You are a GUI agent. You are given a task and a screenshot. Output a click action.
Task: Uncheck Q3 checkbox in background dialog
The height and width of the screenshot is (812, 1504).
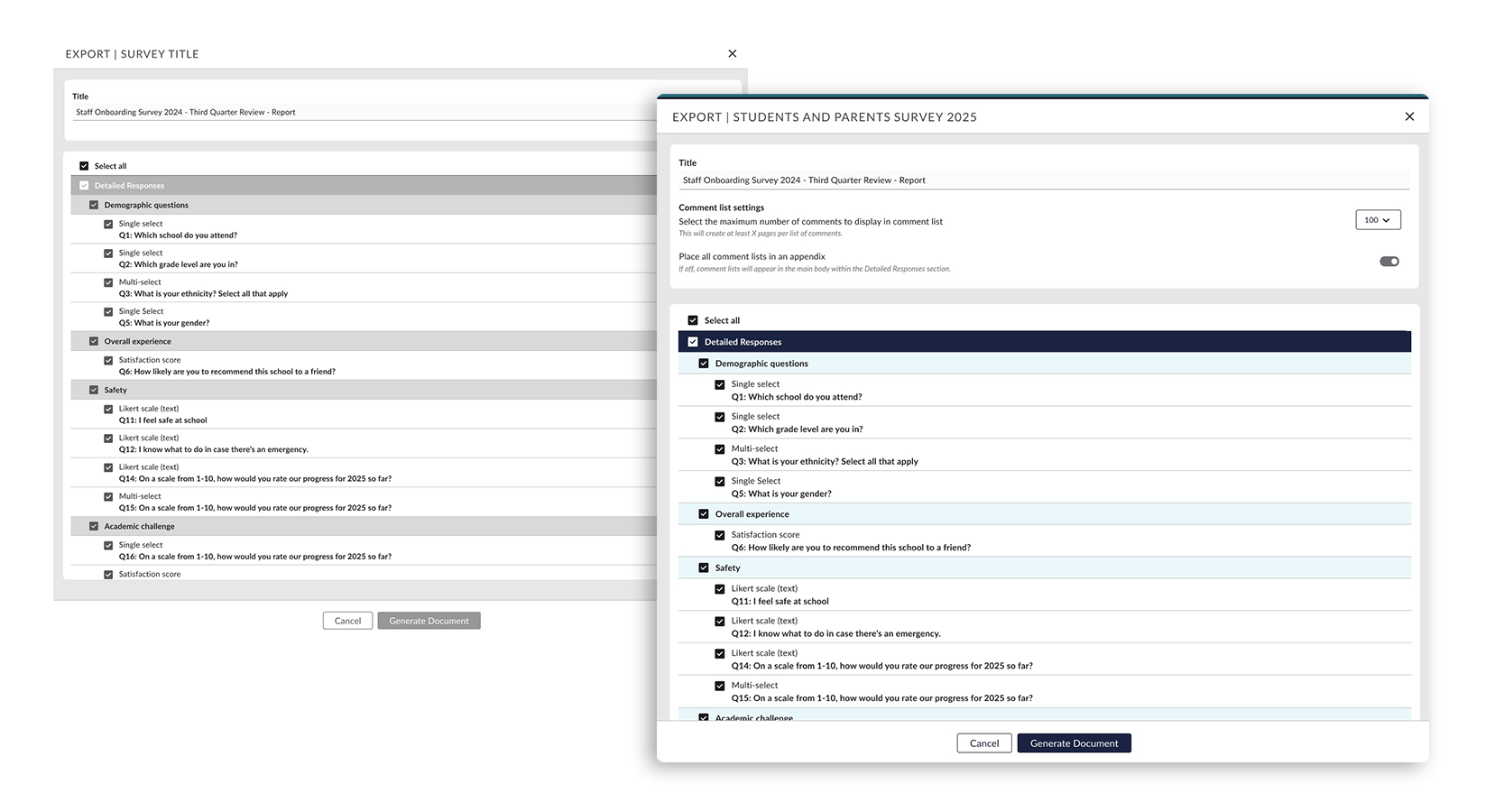(x=108, y=283)
